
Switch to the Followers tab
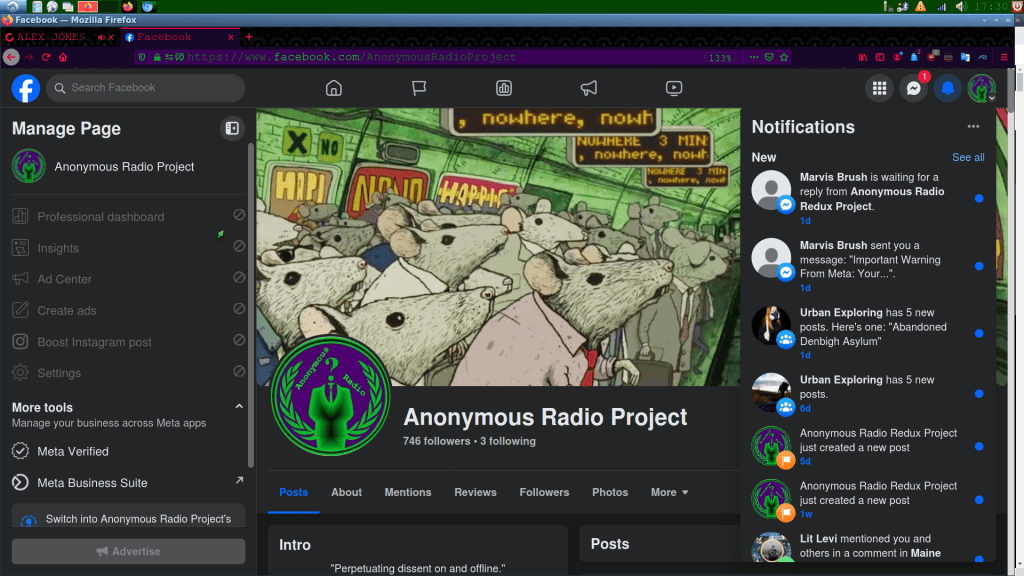pyautogui.click(x=544, y=492)
